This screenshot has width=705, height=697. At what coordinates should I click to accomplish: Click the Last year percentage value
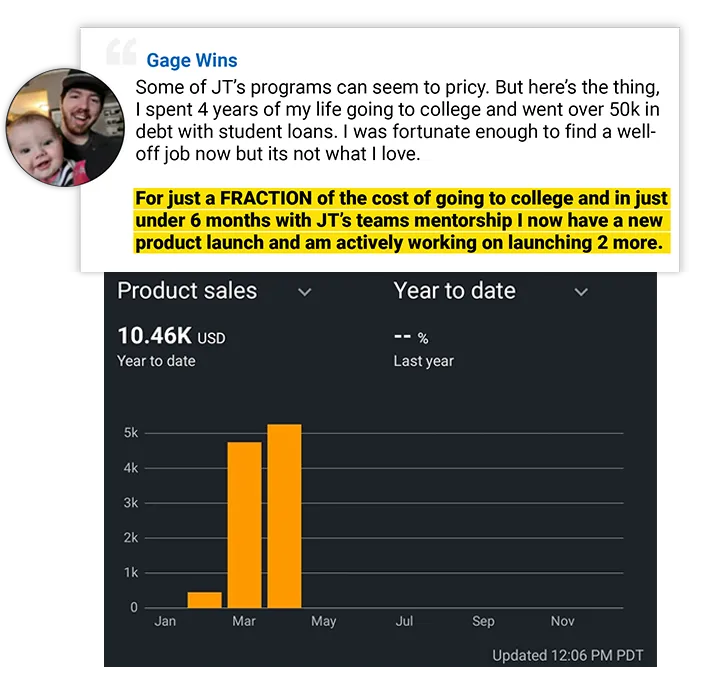pyautogui.click(x=411, y=337)
